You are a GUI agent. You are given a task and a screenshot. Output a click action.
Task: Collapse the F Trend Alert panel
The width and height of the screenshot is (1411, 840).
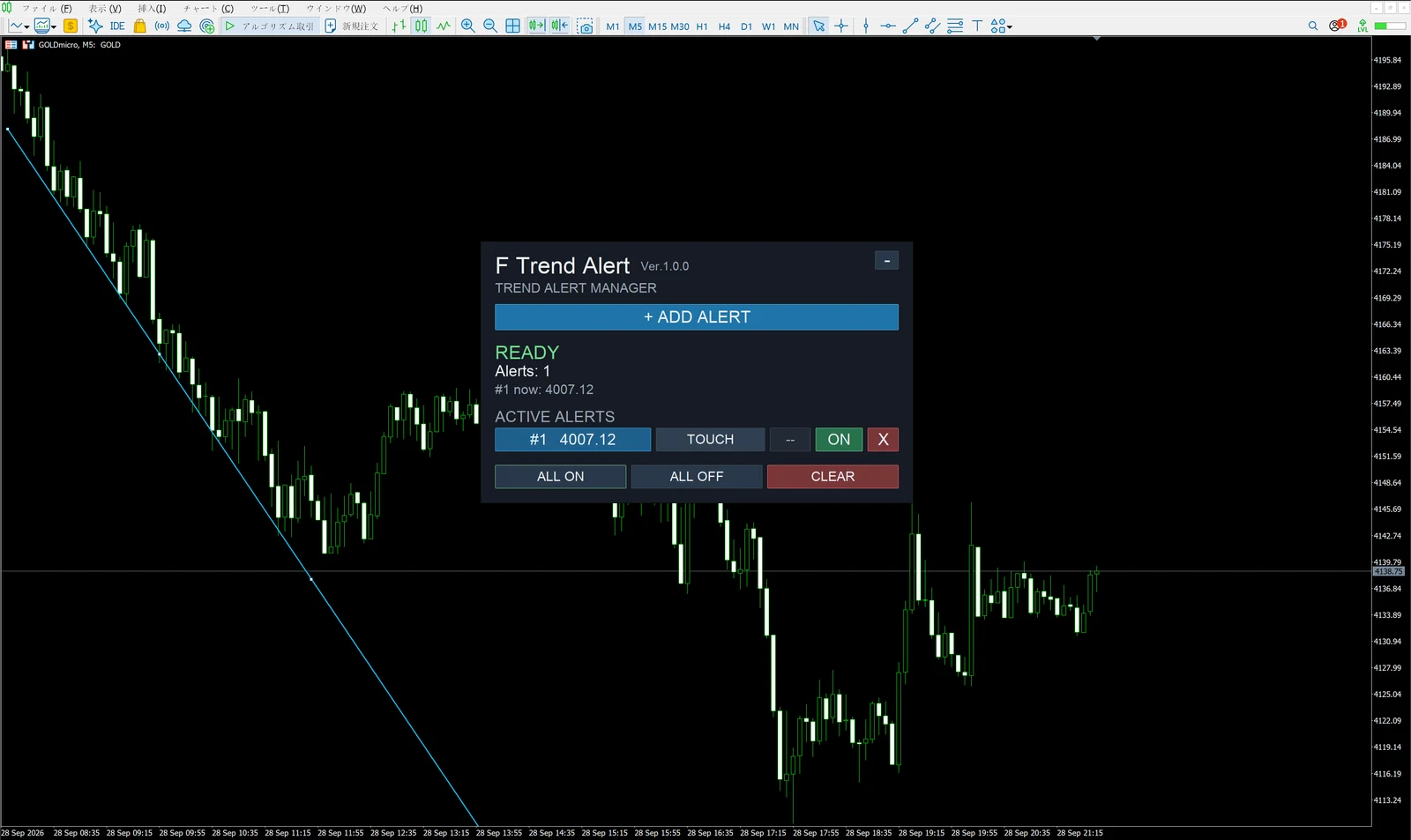point(886,261)
